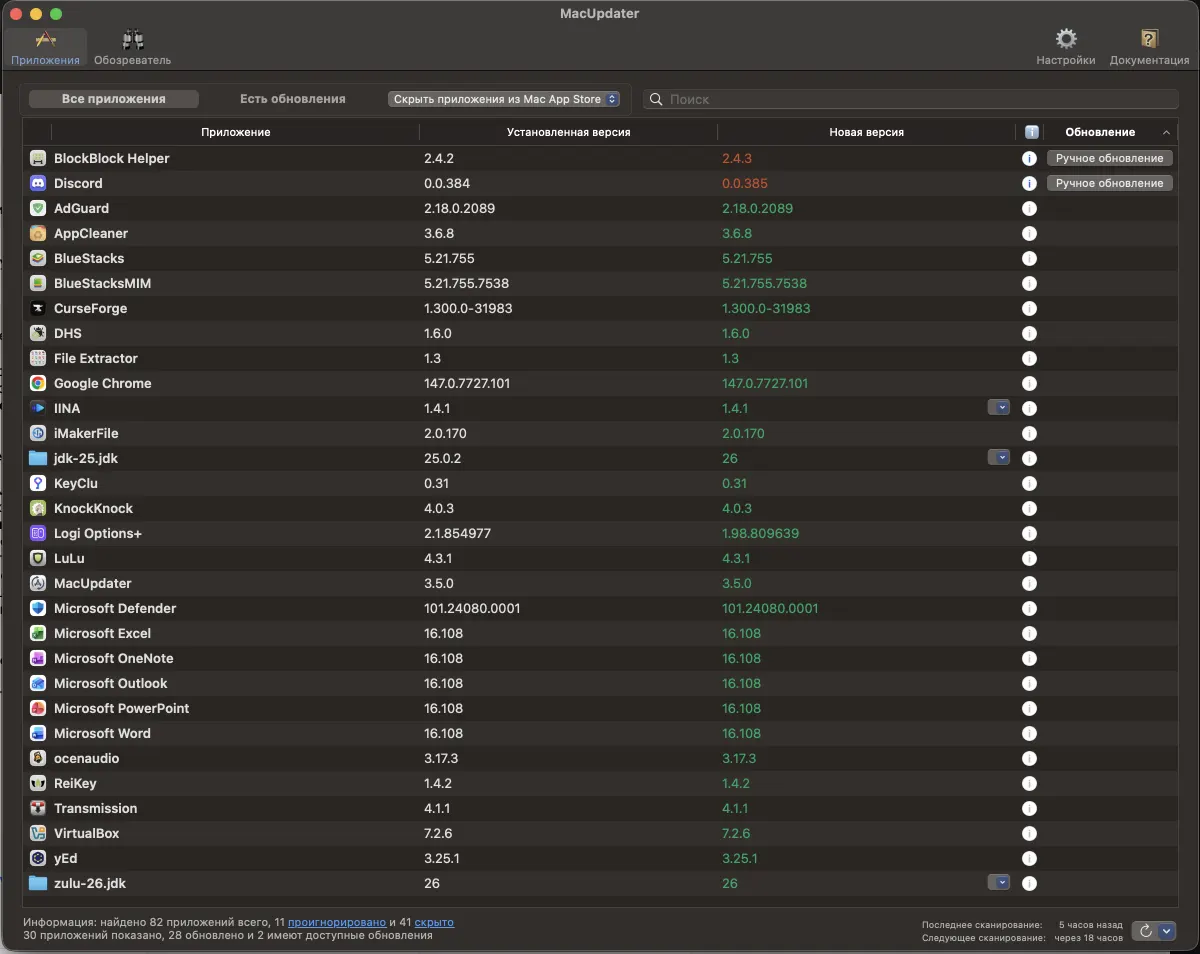This screenshot has width=1200, height=954.
Task: Select the BlueStacksMIM row name
Action: click(102, 283)
